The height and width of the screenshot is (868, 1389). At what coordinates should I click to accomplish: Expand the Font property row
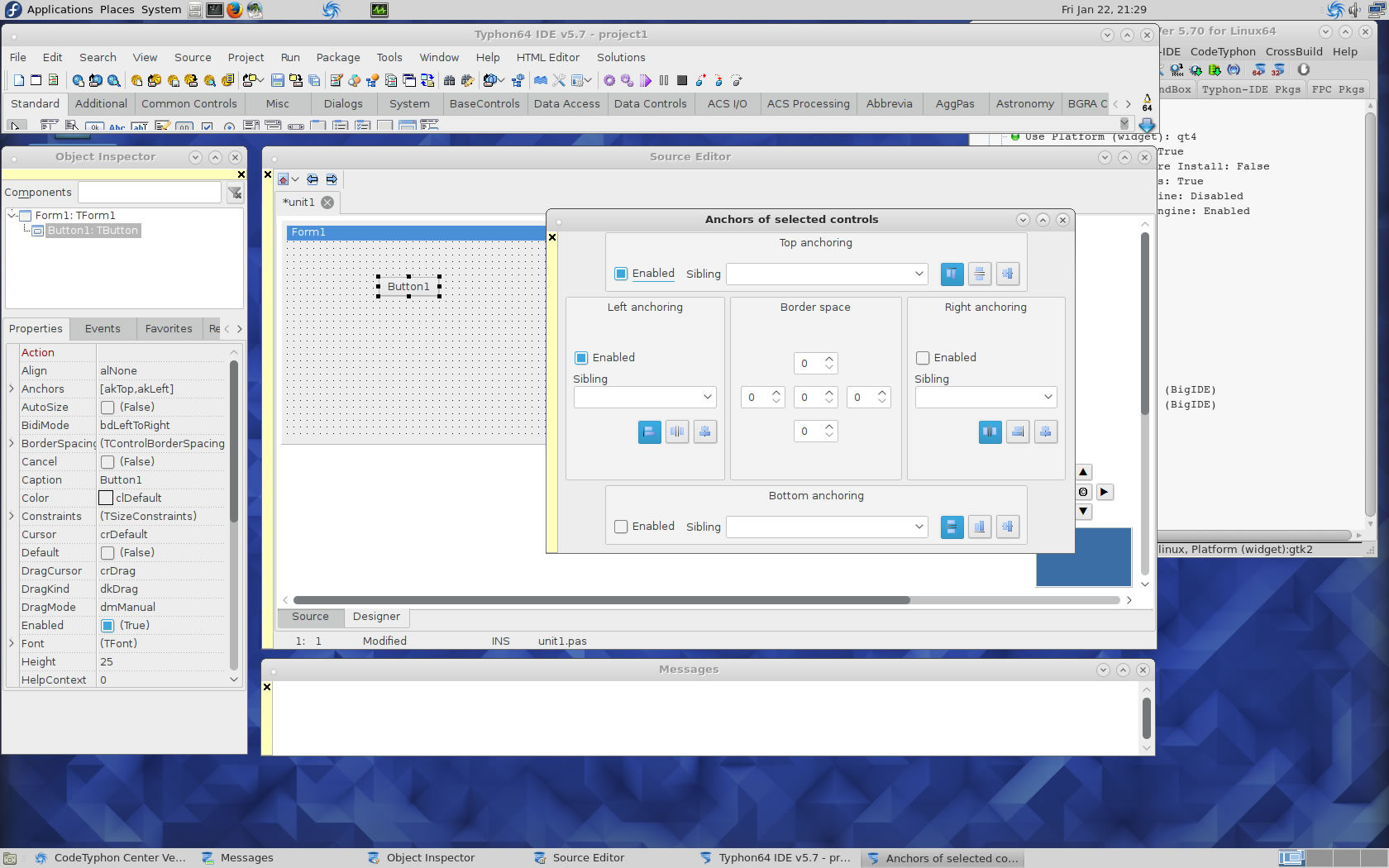pos(12,643)
